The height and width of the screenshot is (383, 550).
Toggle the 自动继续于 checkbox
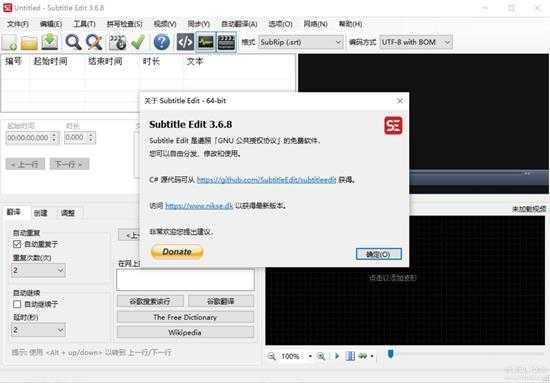click(17, 304)
